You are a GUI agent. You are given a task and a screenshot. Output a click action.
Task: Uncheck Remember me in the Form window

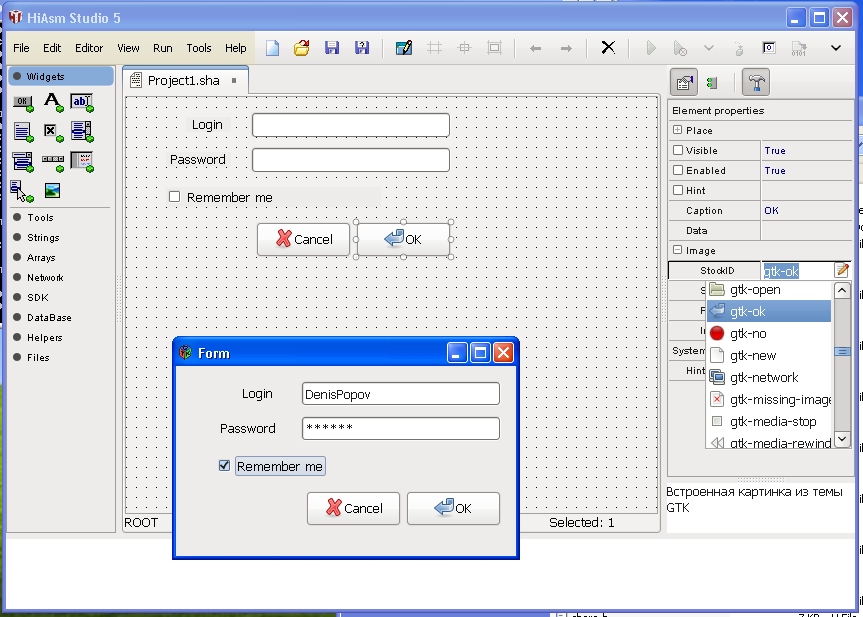click(224, 466)
